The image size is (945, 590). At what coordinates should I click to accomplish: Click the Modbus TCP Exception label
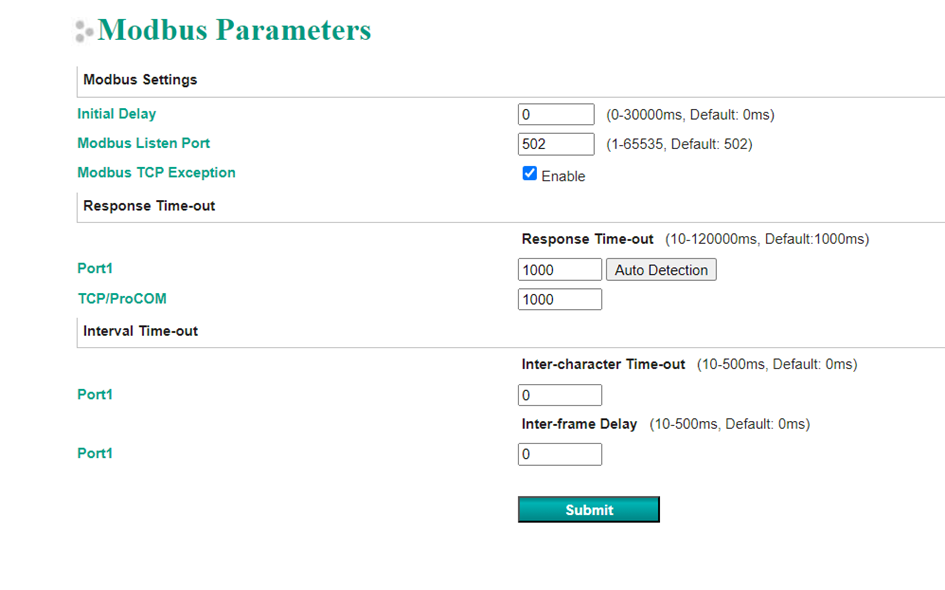(156, 172)
